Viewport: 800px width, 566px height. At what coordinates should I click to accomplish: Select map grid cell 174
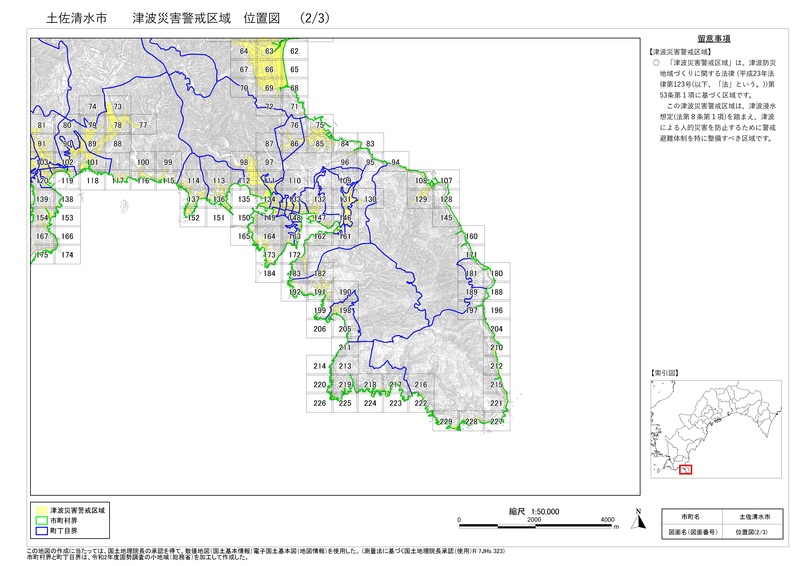point(67,255)
